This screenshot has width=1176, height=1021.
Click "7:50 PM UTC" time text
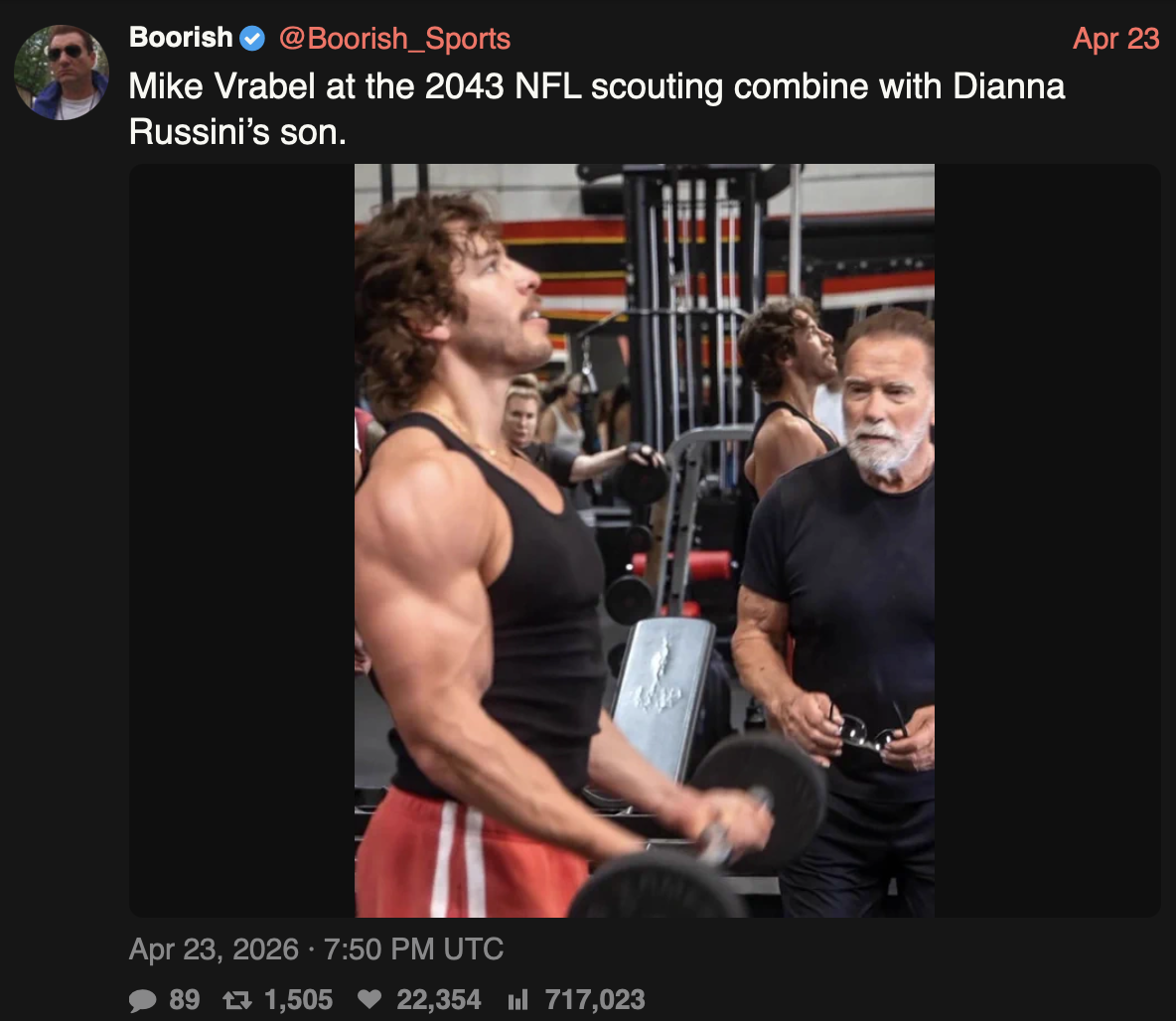(x=413, y=949)
